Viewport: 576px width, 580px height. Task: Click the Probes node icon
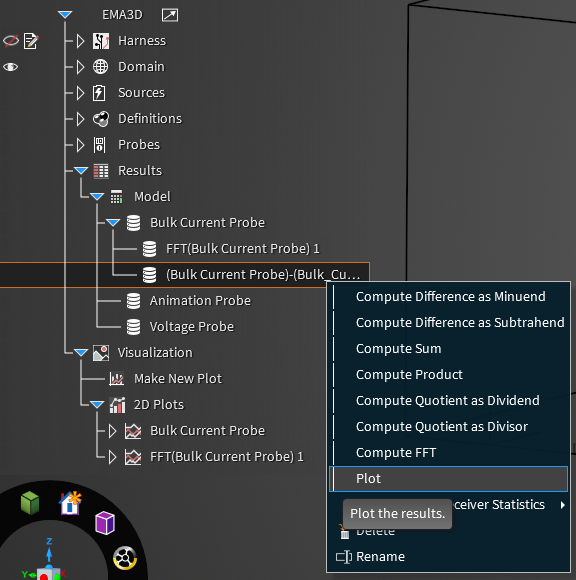99,145
